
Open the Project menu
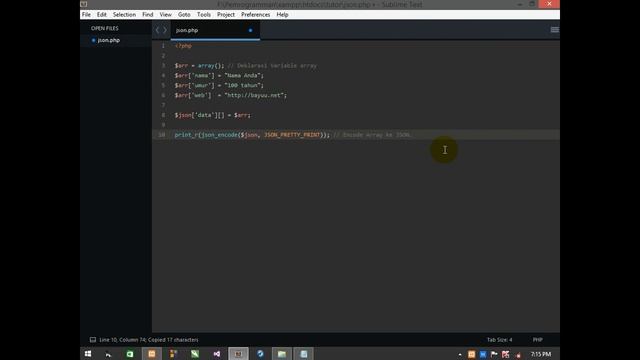pos(226,15)
